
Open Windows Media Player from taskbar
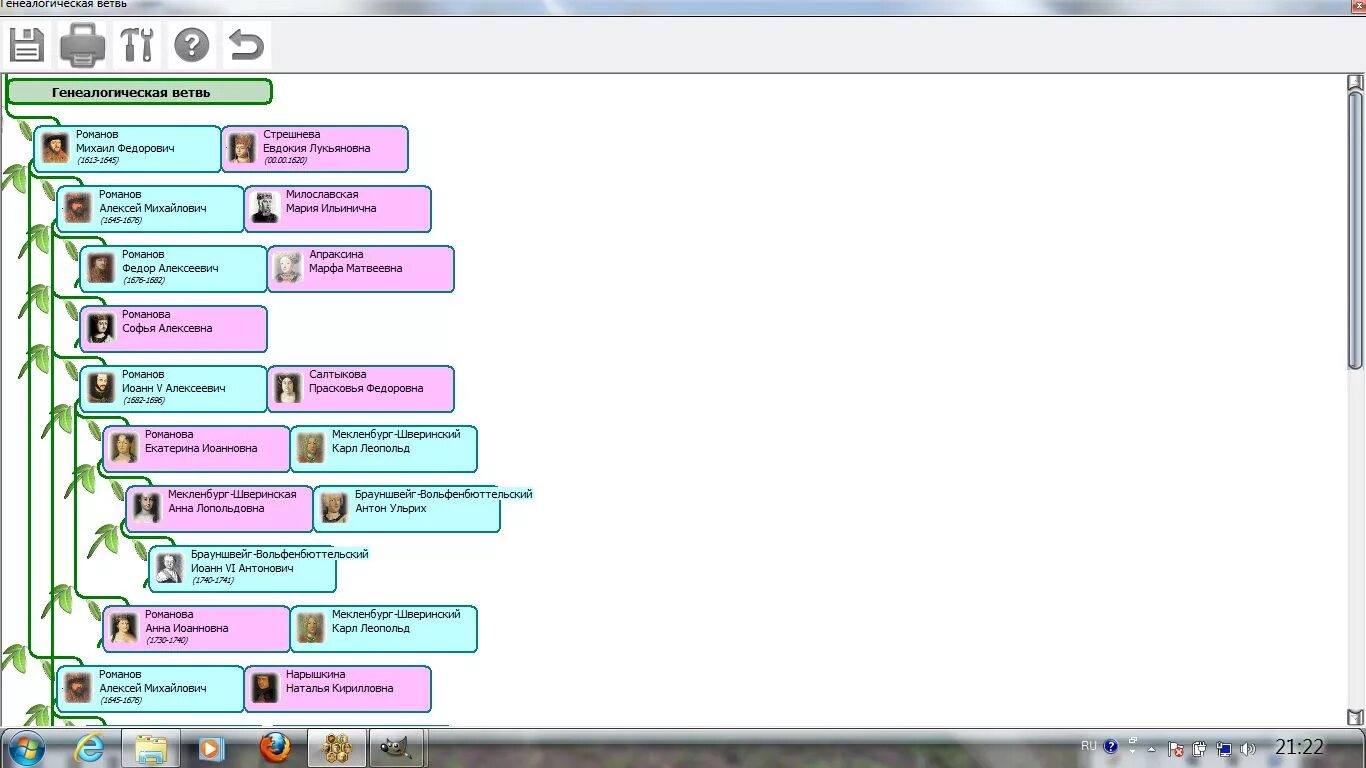(211, 748)
